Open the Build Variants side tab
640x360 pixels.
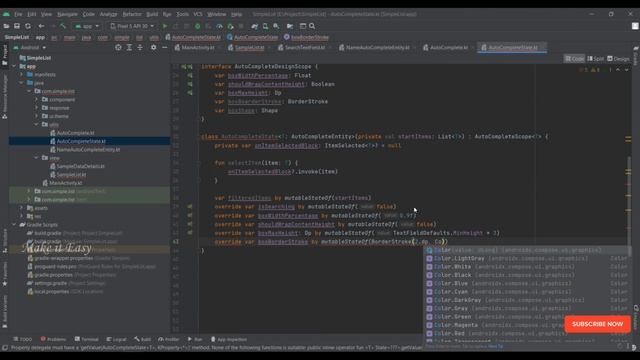(x=4, y=312)
